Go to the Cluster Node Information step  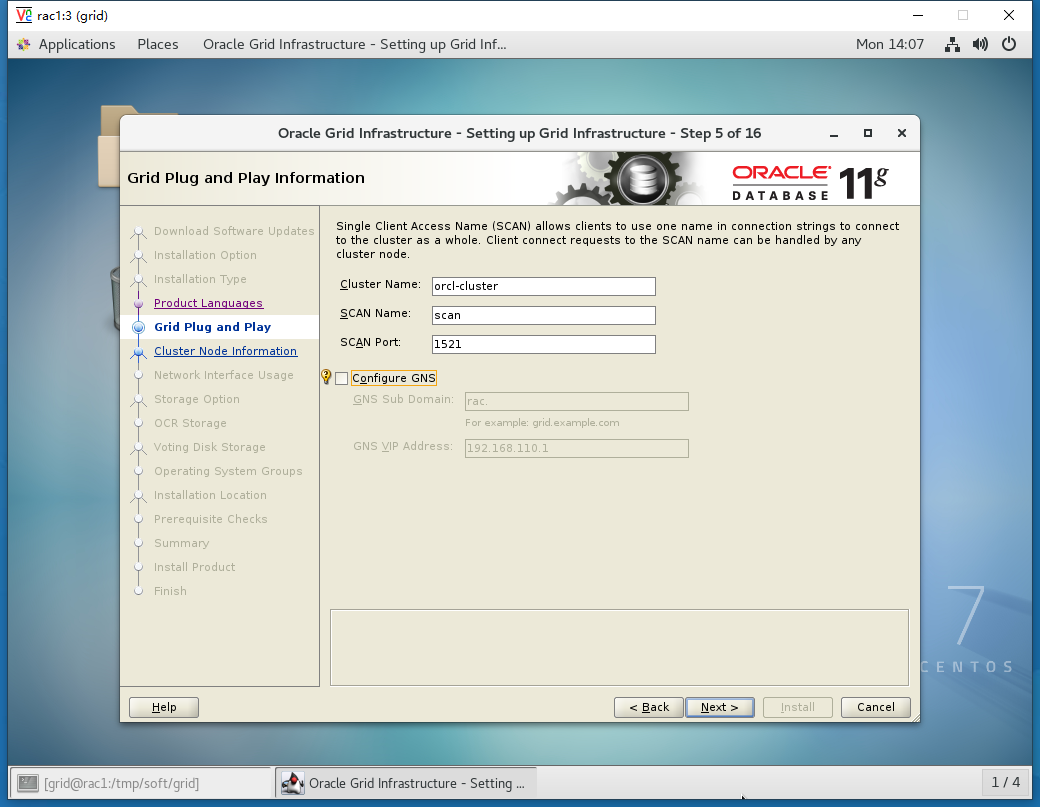pos(226,351)
